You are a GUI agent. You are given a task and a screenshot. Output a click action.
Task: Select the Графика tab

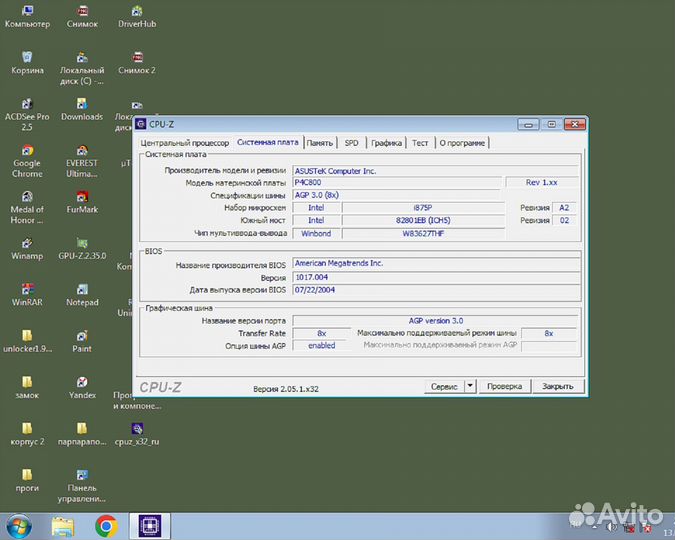click(x=386, y=143)
